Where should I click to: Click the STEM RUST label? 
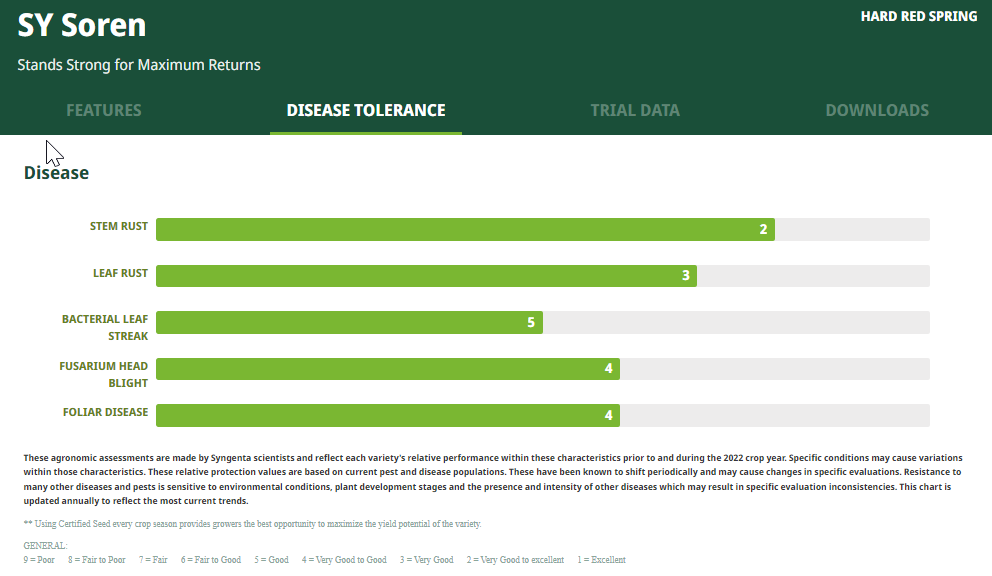(x=118, y=227)
